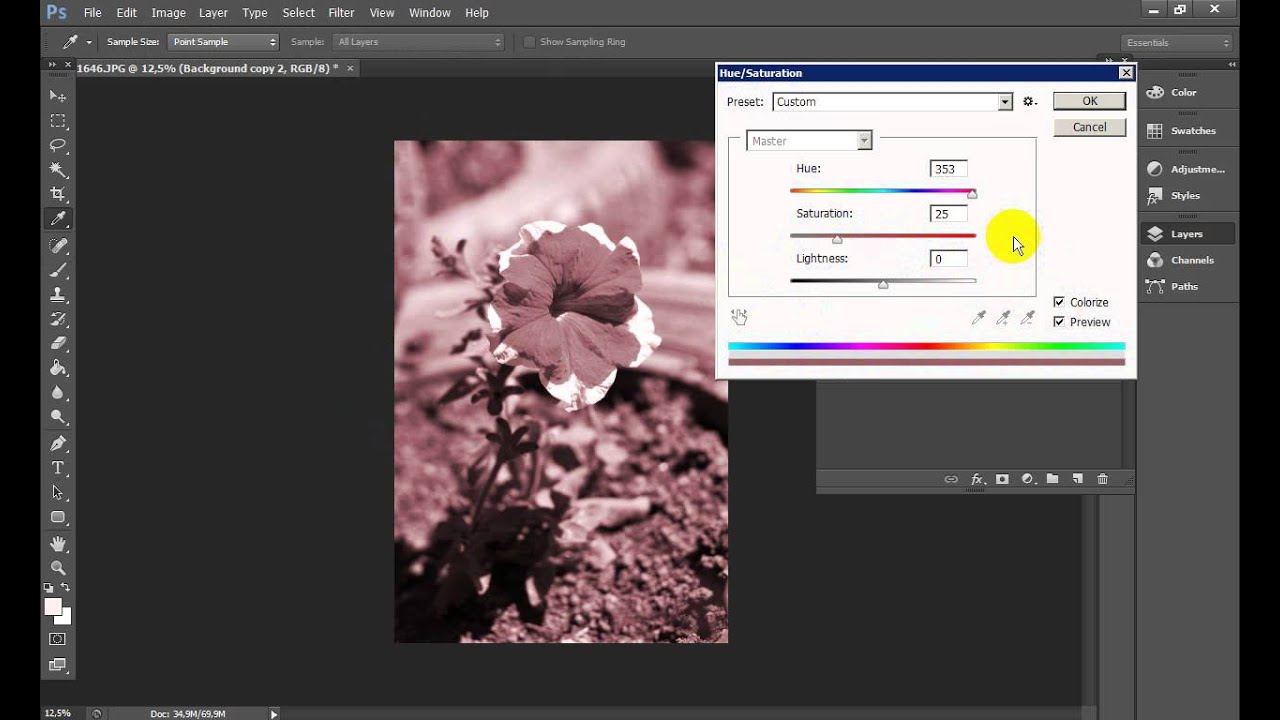Click the Hue value input field

click(x=948, y=169)
